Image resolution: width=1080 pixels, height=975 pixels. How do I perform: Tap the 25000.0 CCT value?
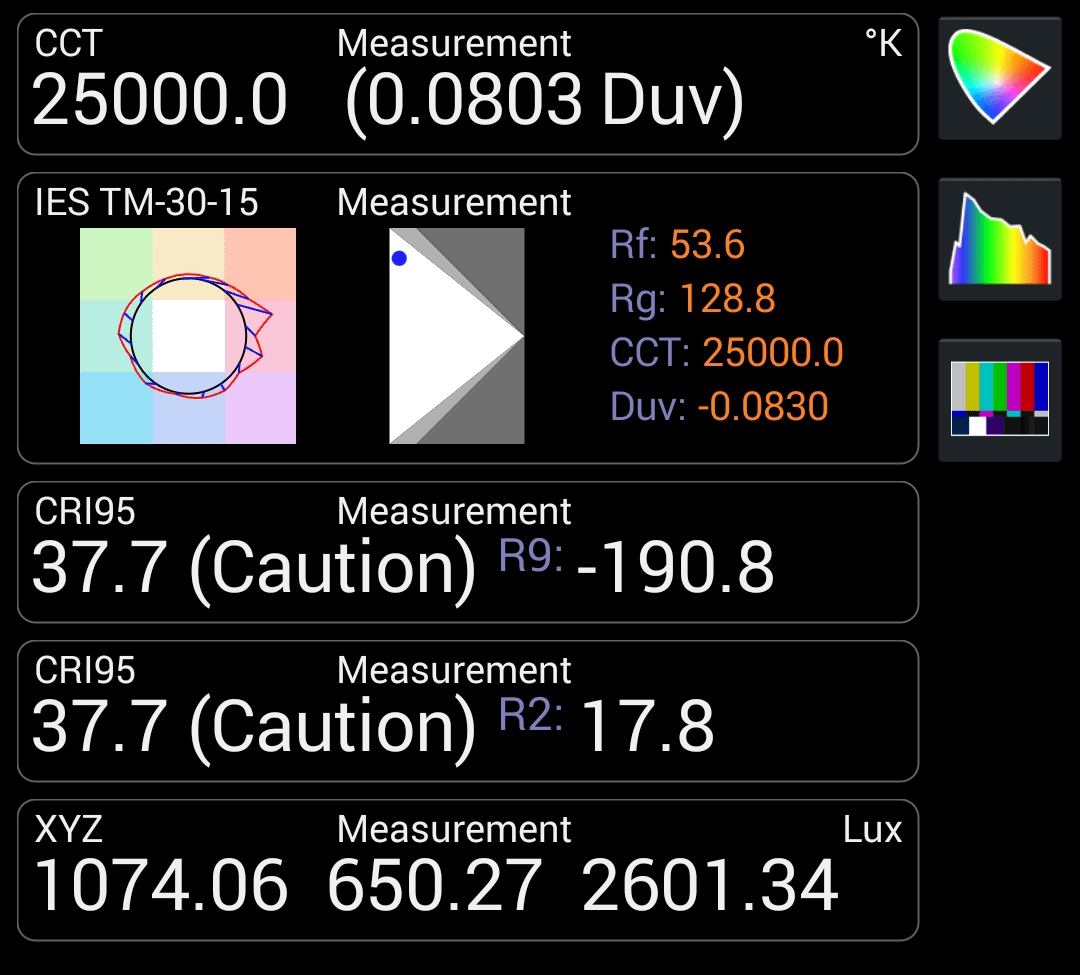click(160, 101)
